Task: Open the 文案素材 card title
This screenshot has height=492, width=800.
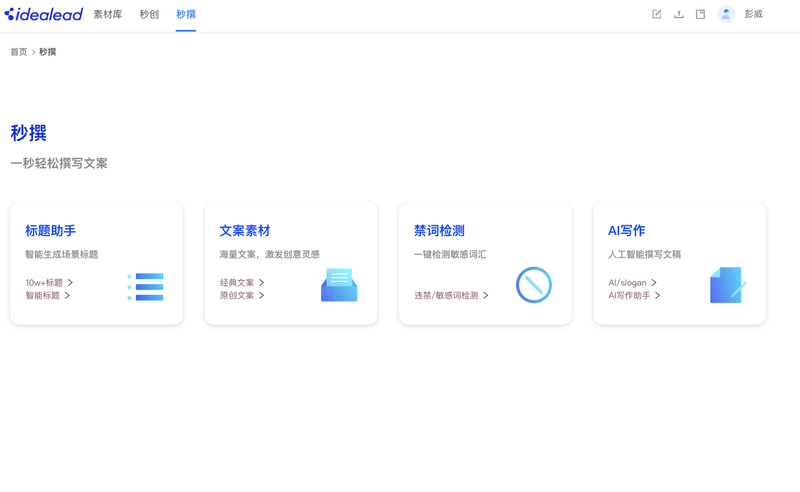Action: tap(245, 231)
